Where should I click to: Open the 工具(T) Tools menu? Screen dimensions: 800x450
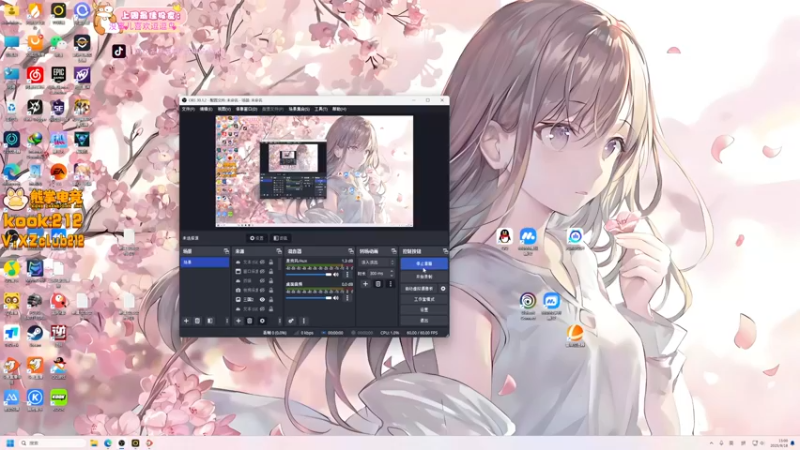[x=321, y=109]
